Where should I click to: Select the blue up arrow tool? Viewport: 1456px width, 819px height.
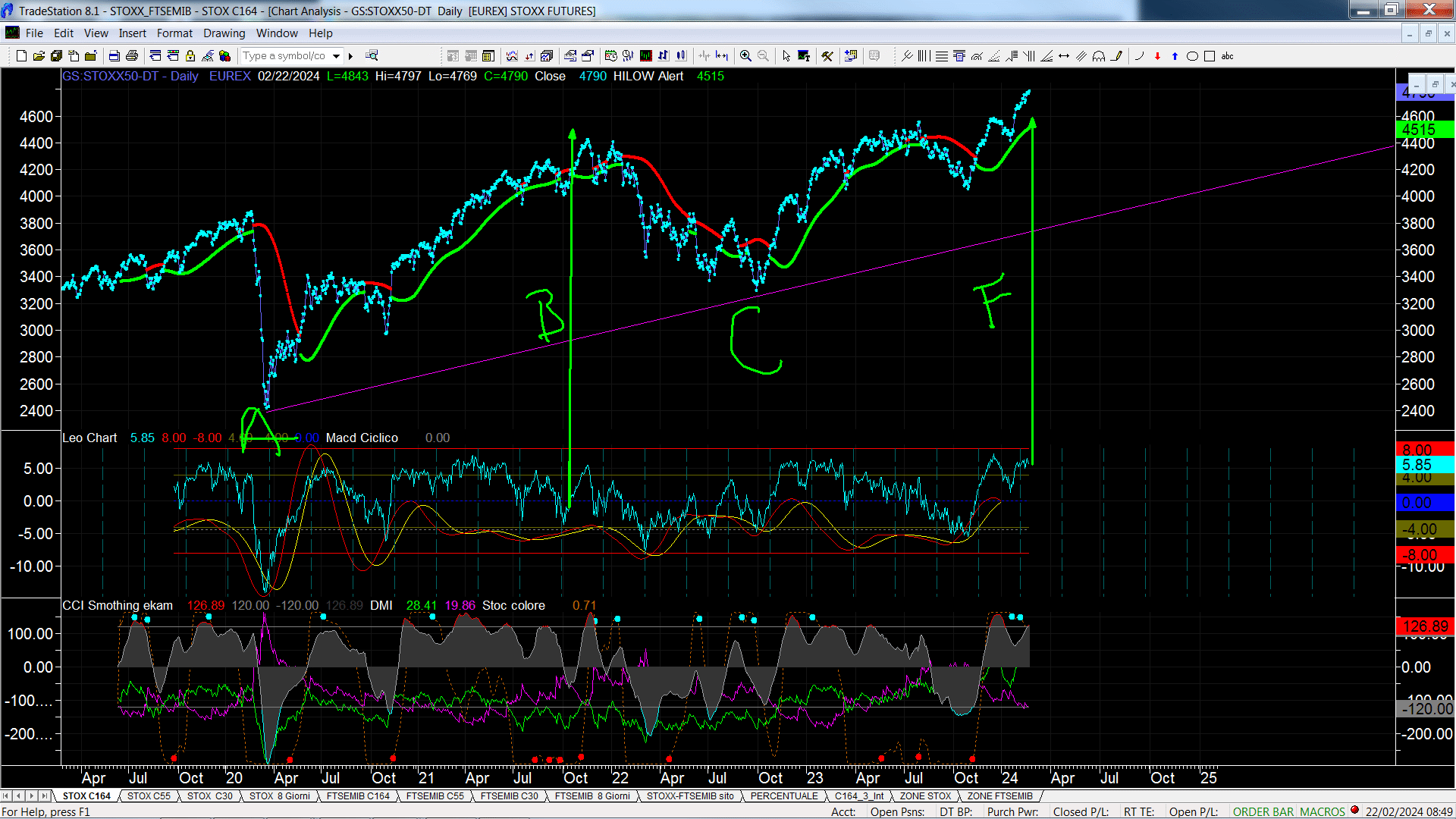[1175, 55]
